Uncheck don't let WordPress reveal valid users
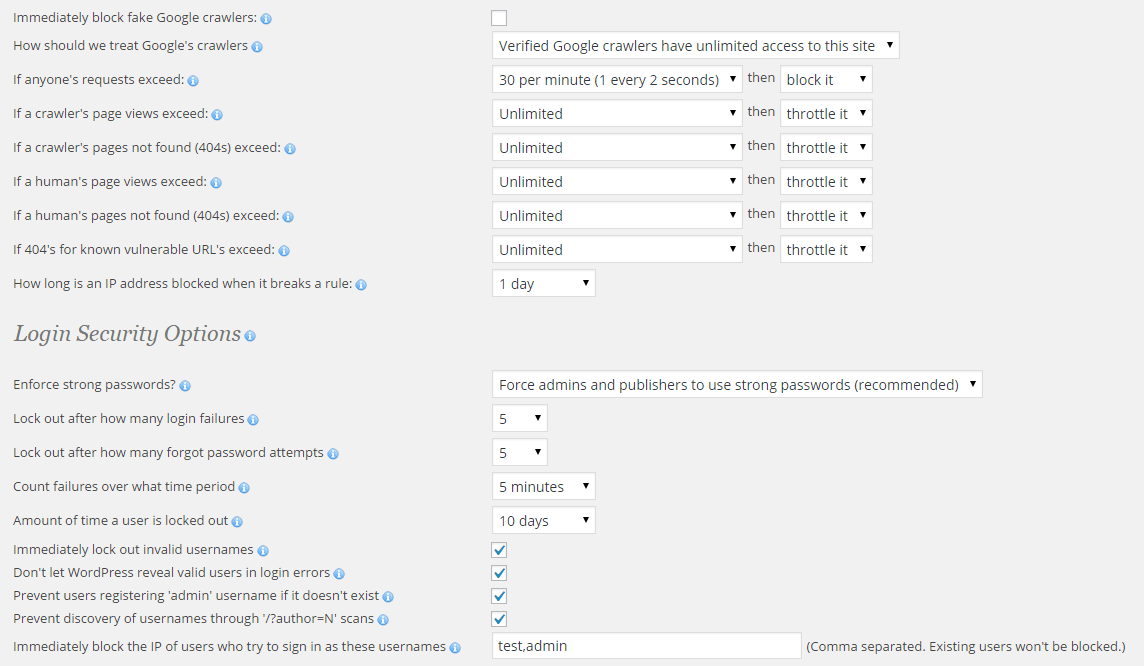The height and width of the screenshot is (666, 1144). [499, 573]
